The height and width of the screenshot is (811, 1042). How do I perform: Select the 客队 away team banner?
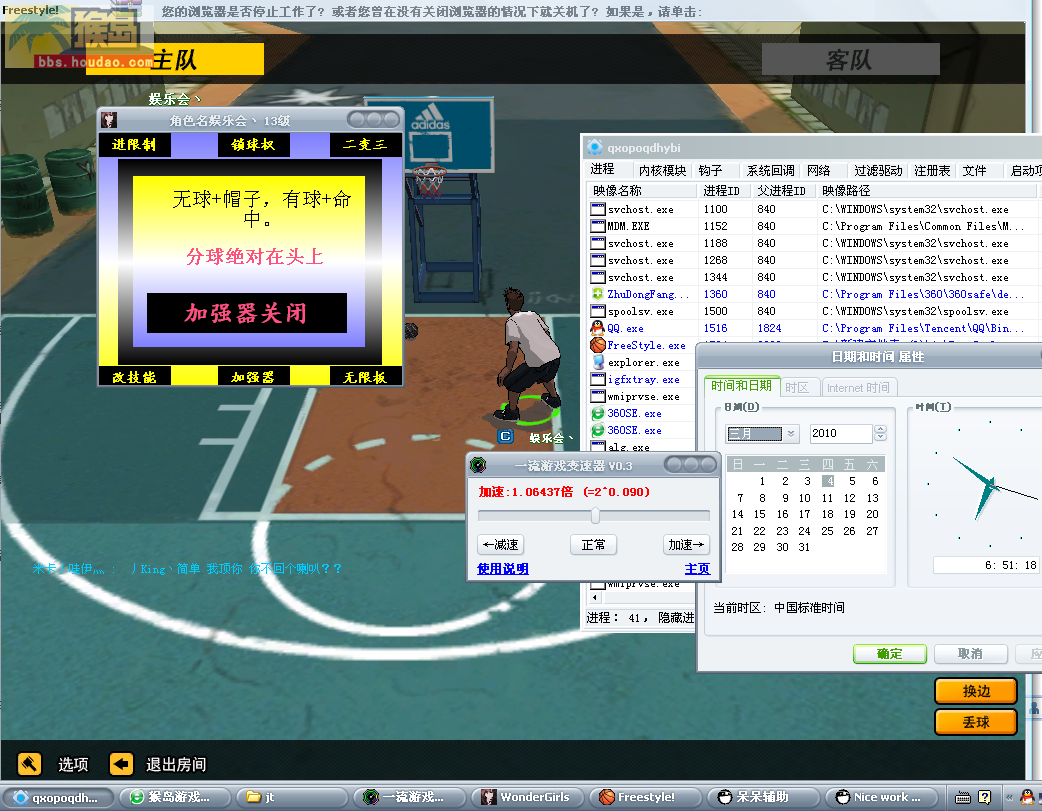[851, 59]
